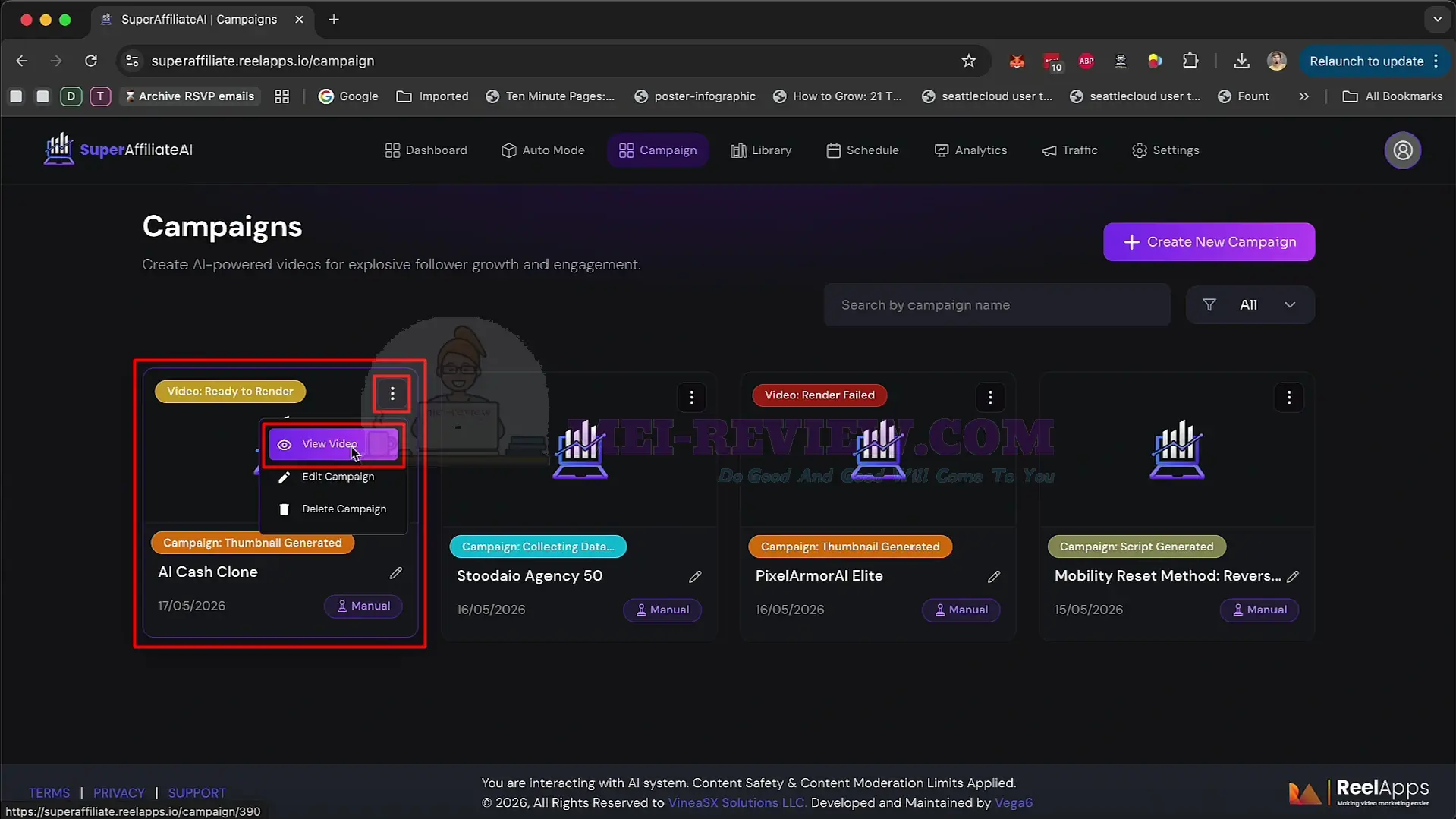Go to the Dashboard tab
Viewport: 1456px width, 819px height.
tap(426, 150)
